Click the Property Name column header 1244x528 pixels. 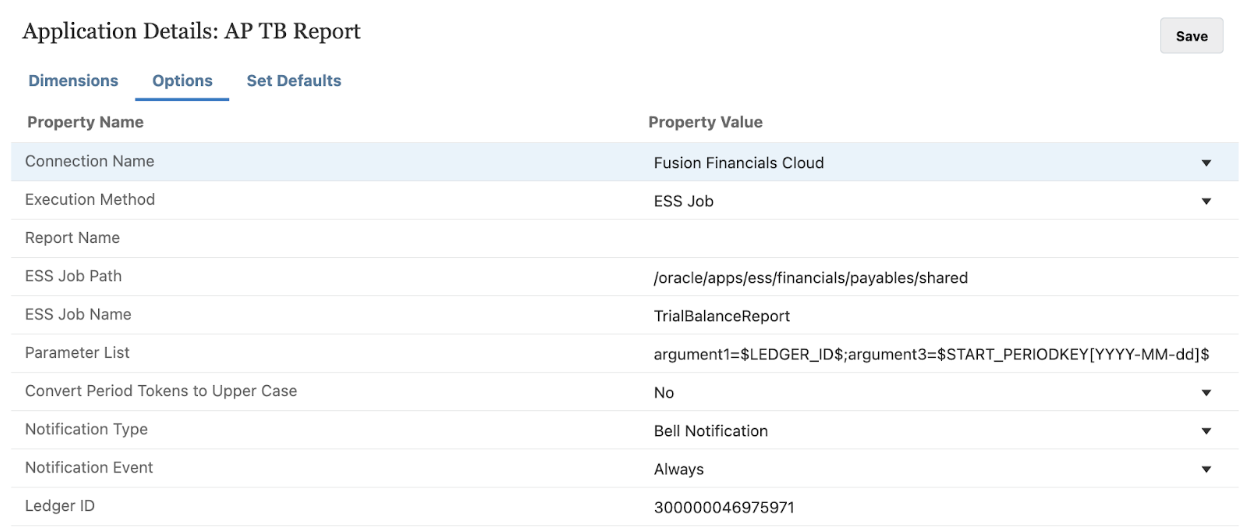tap(85, 122)
